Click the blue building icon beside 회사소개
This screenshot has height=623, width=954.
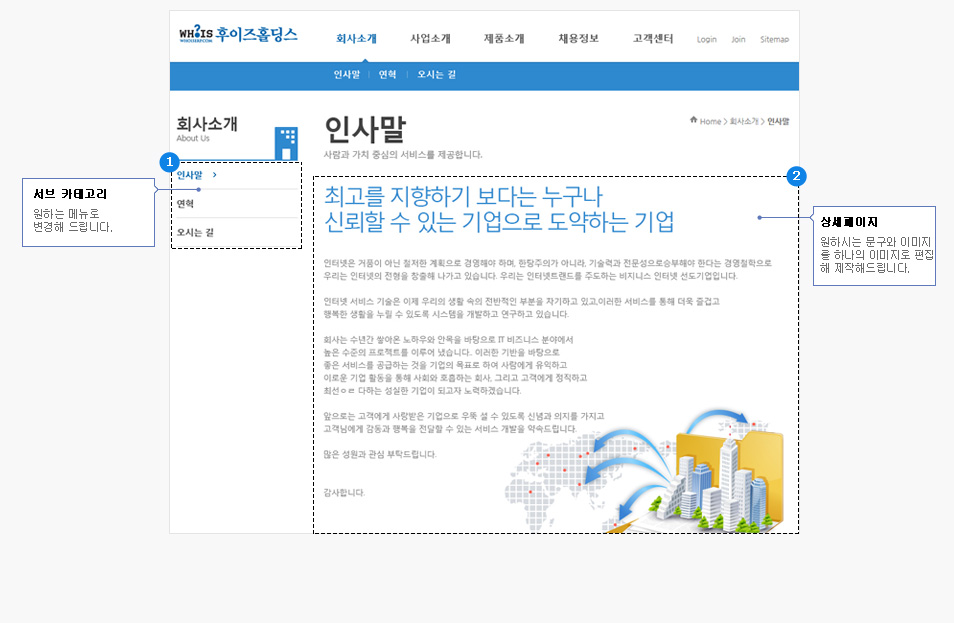[x=286, y=143]
